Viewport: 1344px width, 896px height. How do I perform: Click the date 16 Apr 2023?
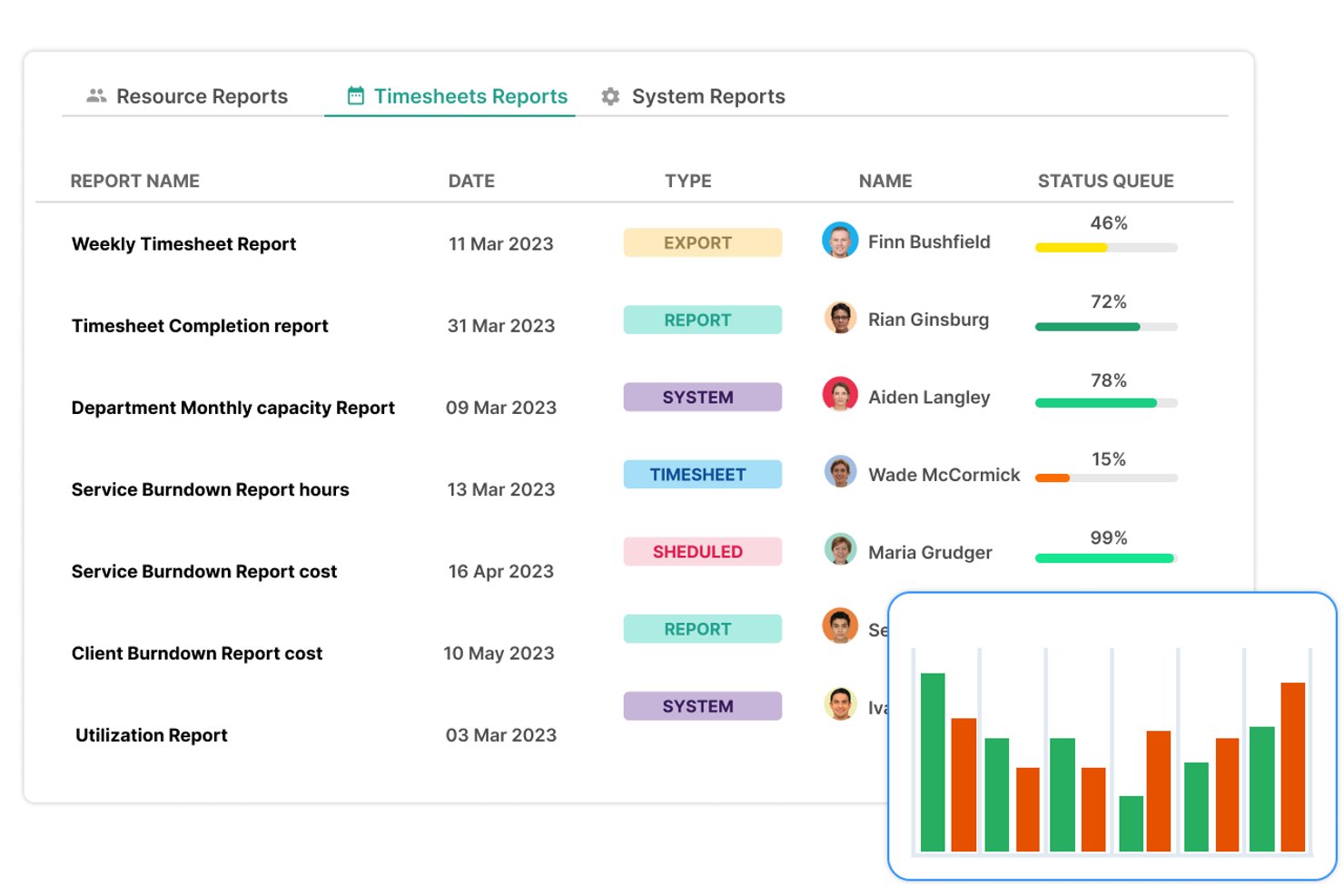(501, 571)
